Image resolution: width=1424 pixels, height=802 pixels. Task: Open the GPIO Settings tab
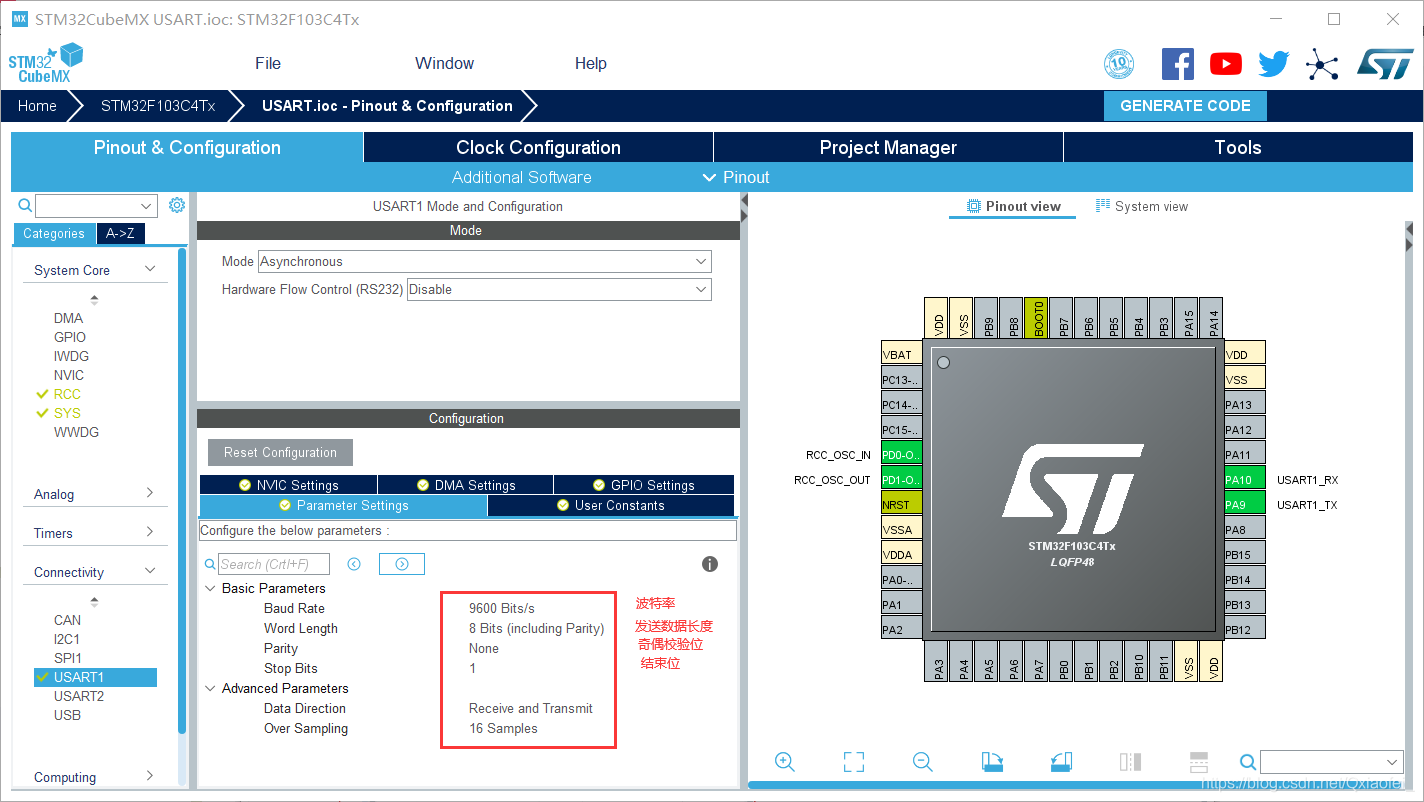644,485
